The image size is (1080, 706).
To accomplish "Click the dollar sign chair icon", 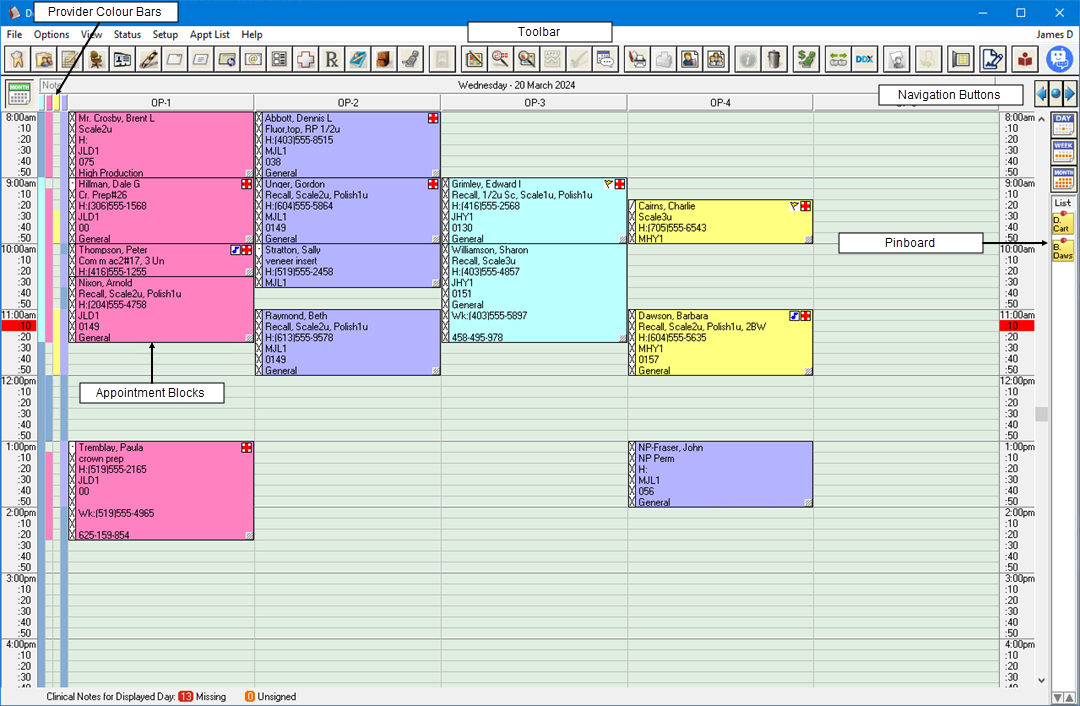I will click(805, 59).
